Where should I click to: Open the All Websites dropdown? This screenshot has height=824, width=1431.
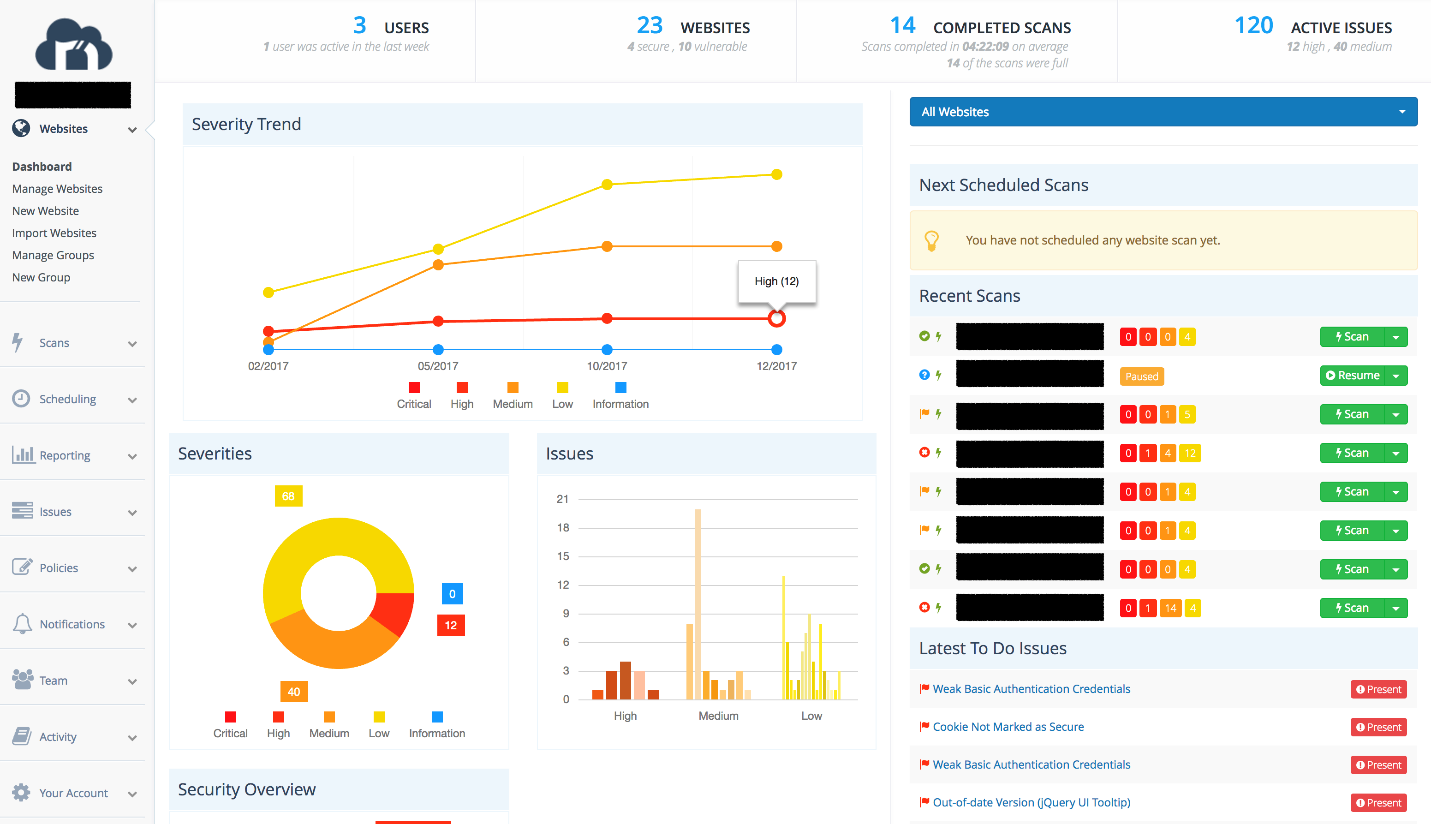click(x=1163, y=112)
